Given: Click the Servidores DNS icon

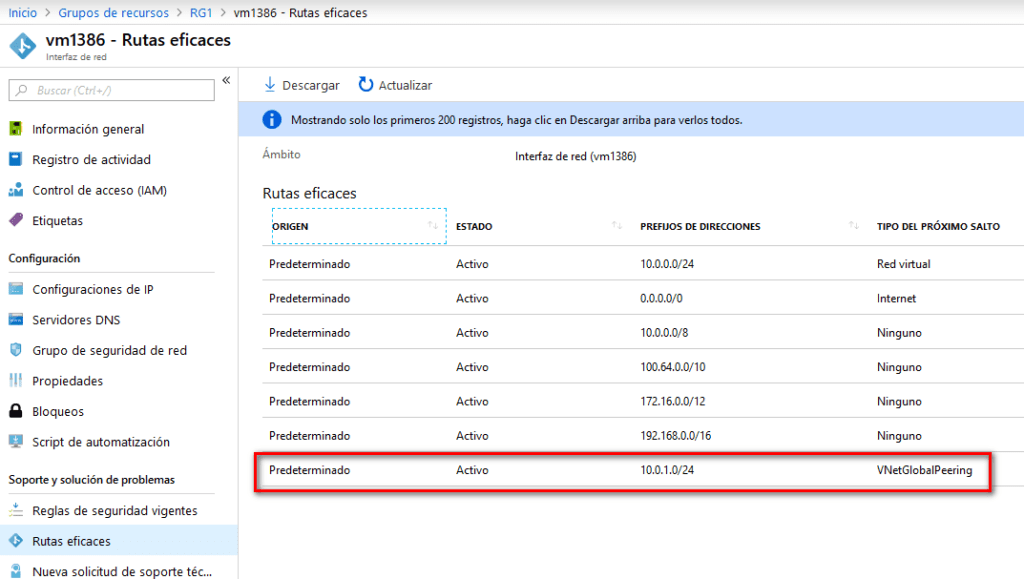Looking at the screenshot, I should tap(16, 319).
